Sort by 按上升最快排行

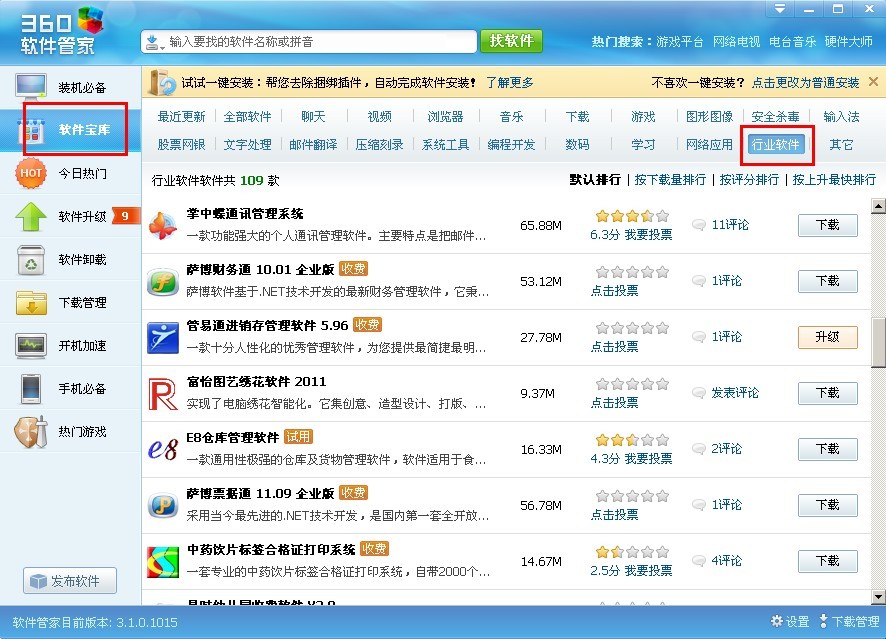834,180
